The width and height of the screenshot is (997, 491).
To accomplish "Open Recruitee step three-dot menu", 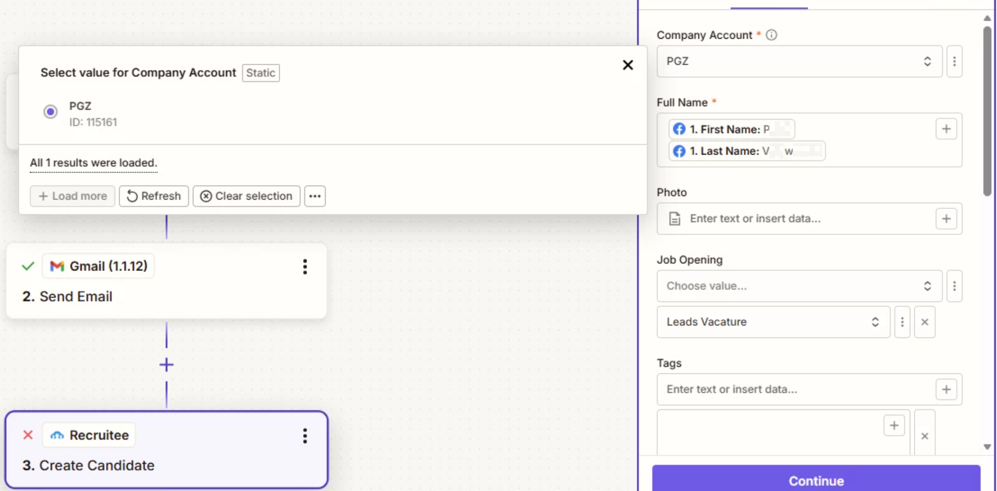I will tap(305, 436).
